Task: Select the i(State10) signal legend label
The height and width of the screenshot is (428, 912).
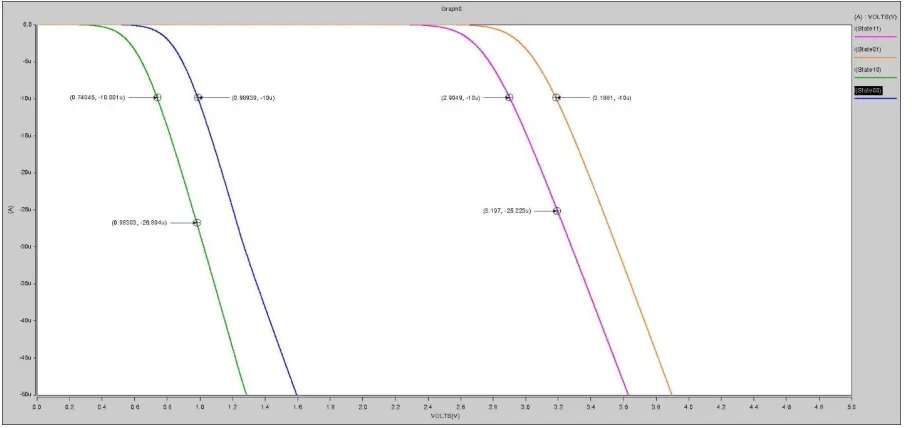Action: 868,70
